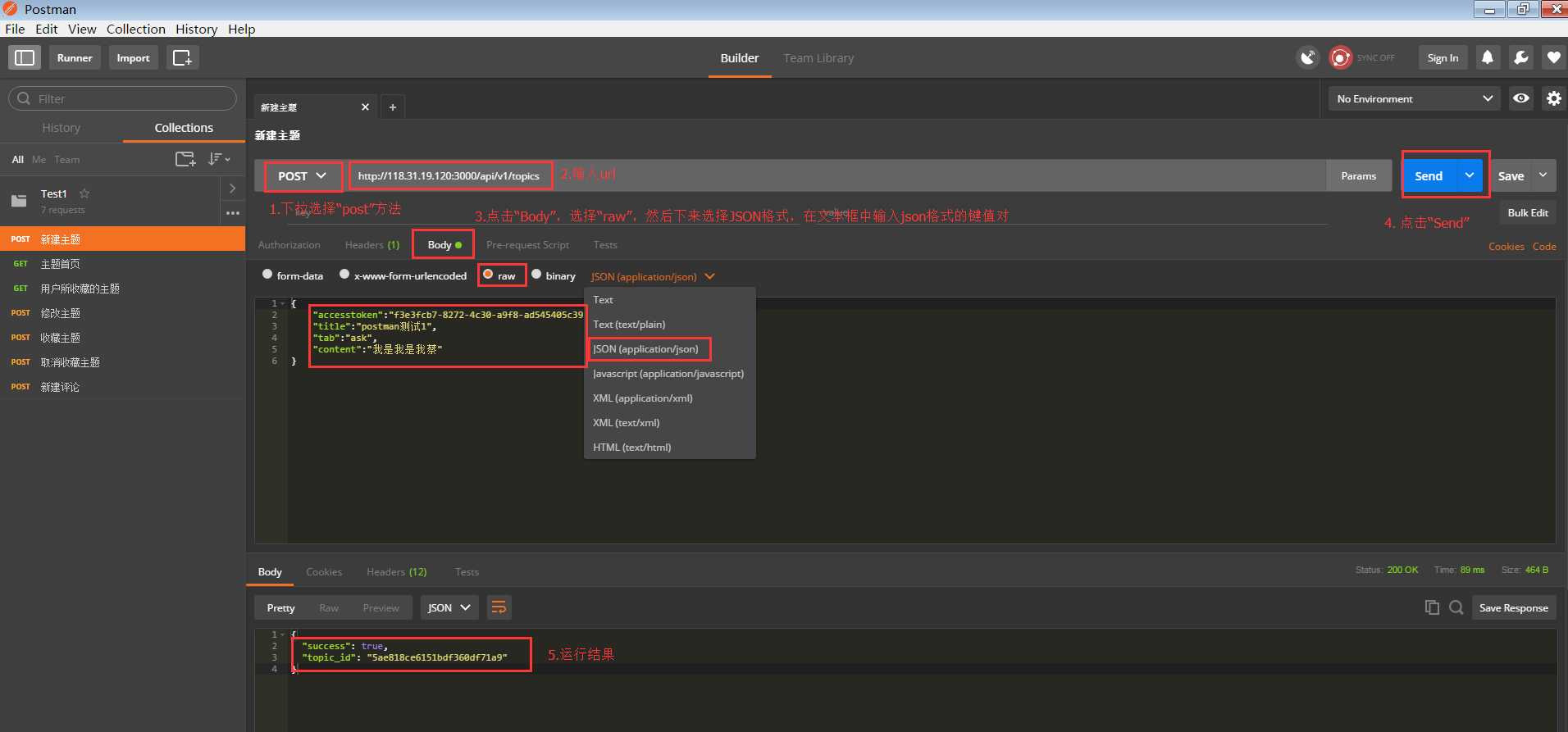Open JSON (application/json) content type dropdown
Image resolution: width=1568 pixels, height=732 pixels.
653,276
